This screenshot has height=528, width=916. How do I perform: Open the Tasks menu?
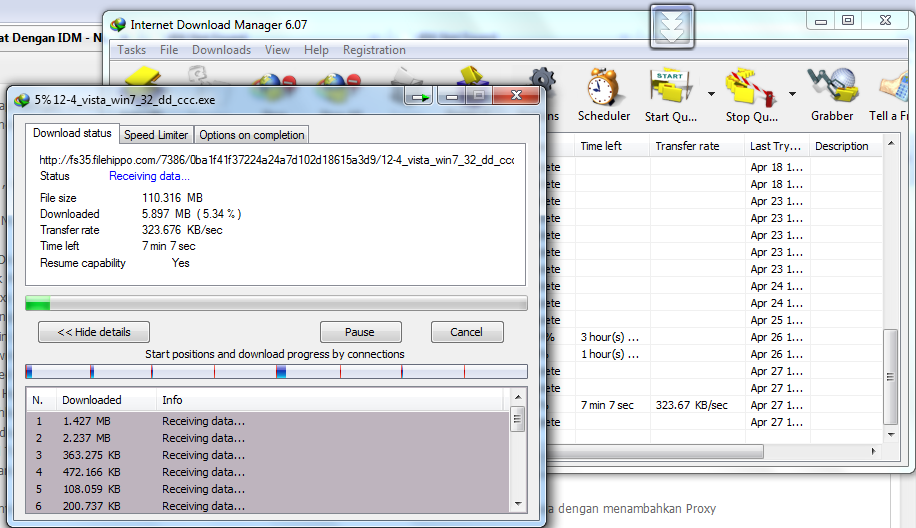(131, 50)
